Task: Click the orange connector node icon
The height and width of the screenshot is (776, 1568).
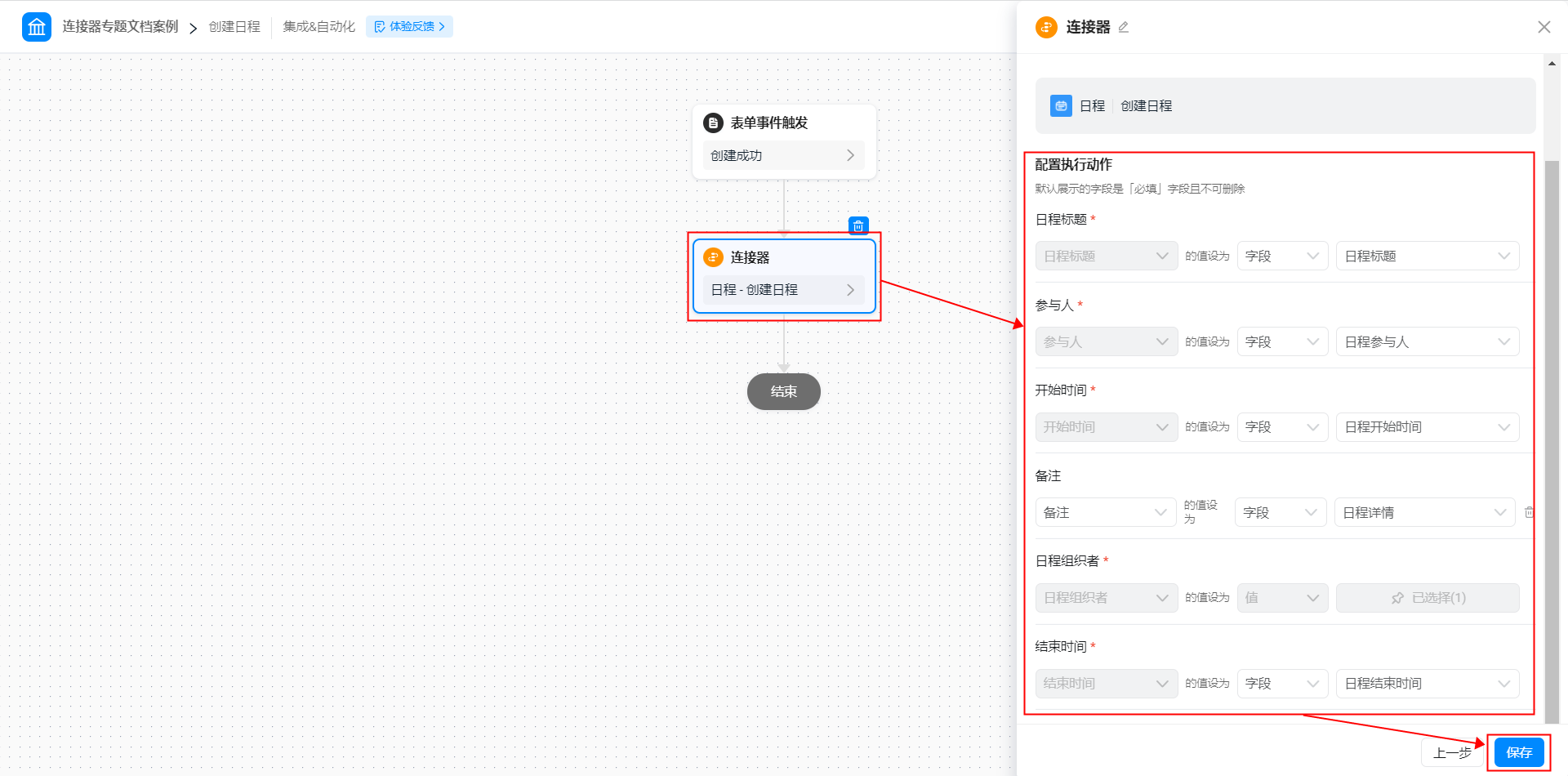Action: [713, 257]
